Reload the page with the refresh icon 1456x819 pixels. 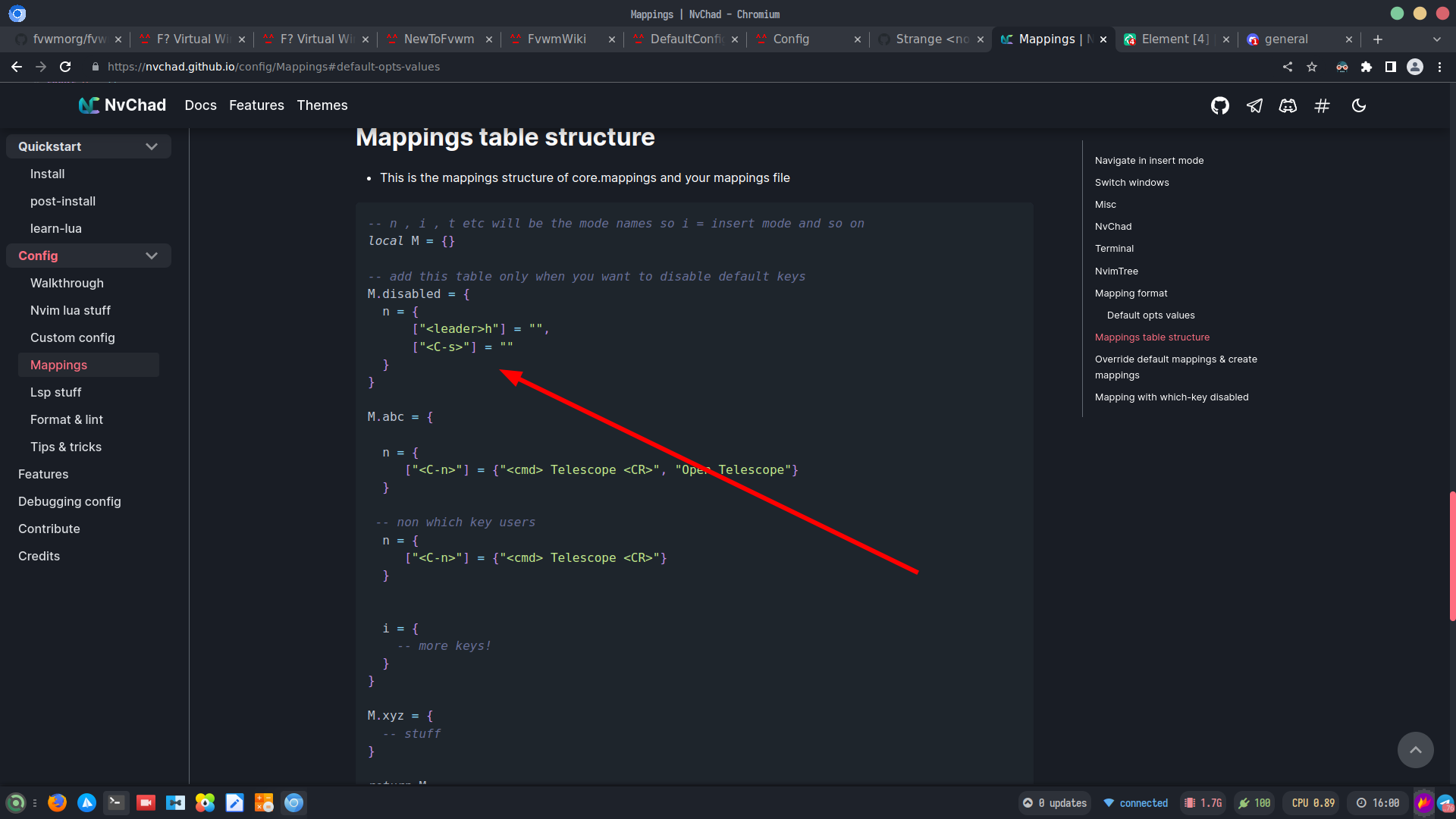[x=65, y=67]
